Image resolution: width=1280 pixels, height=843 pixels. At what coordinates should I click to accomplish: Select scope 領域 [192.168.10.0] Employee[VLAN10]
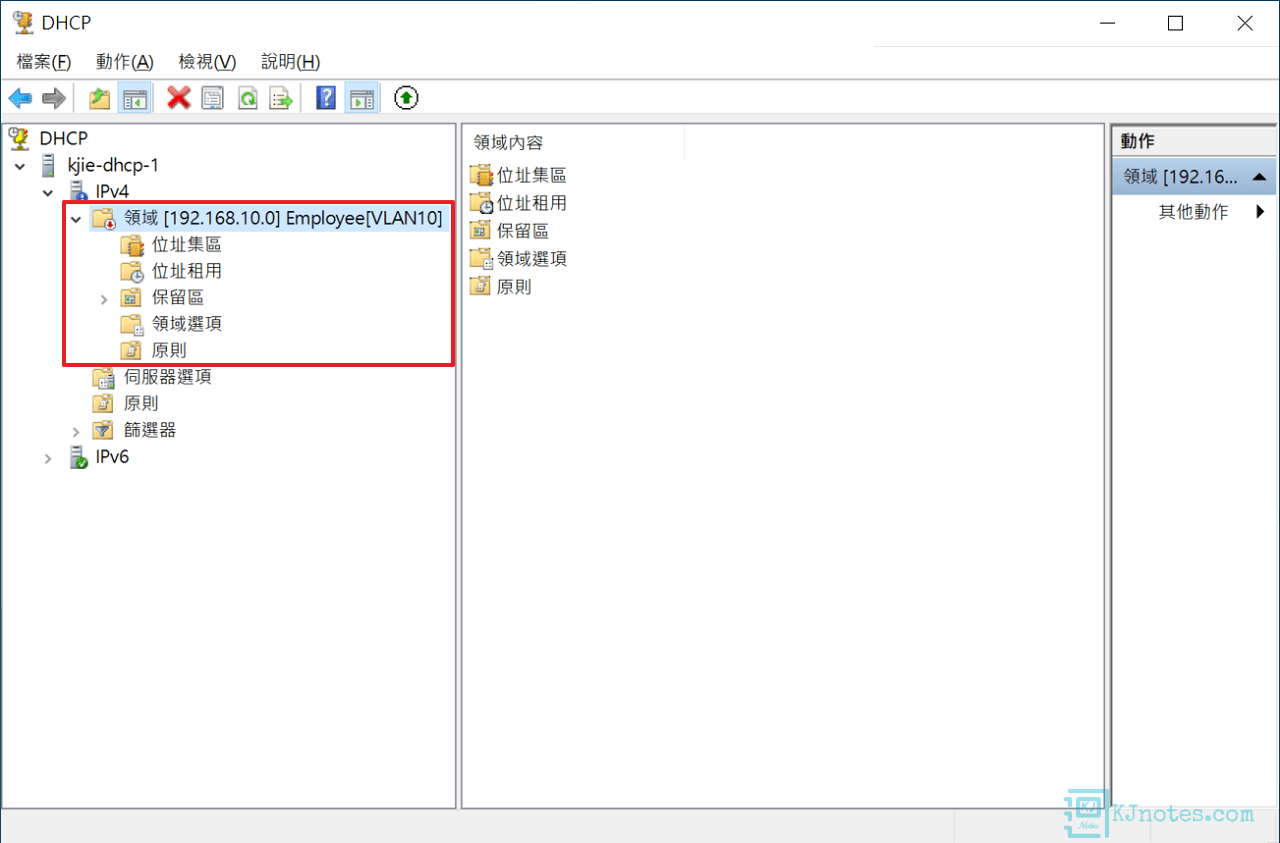(283, 218)
